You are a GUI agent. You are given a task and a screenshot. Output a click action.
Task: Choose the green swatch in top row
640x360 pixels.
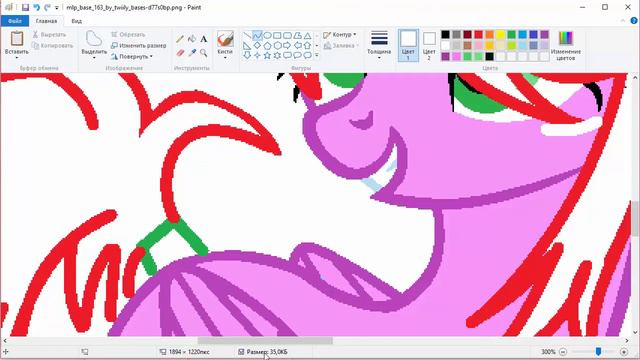coord(511,35)
